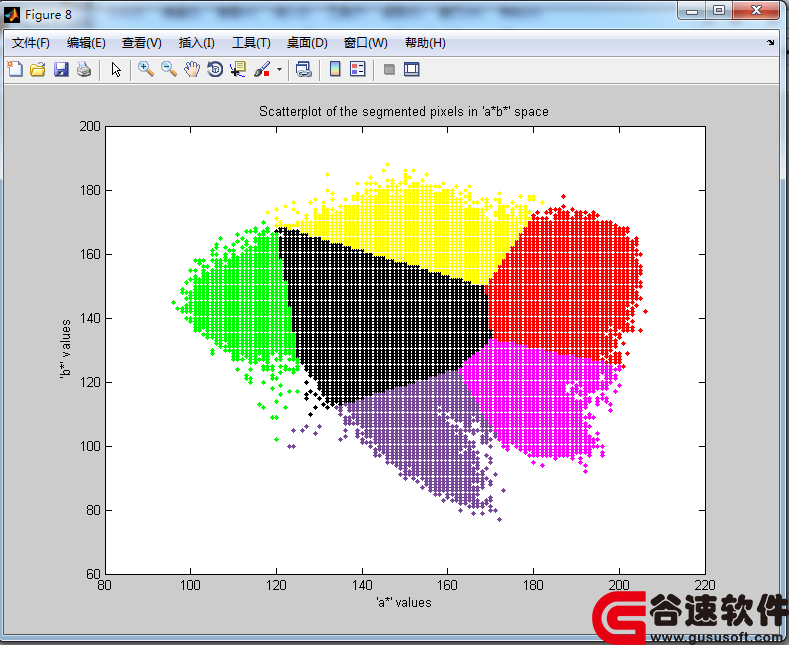
Task: Print the figure using the printer icon
Action: [84, 69]
